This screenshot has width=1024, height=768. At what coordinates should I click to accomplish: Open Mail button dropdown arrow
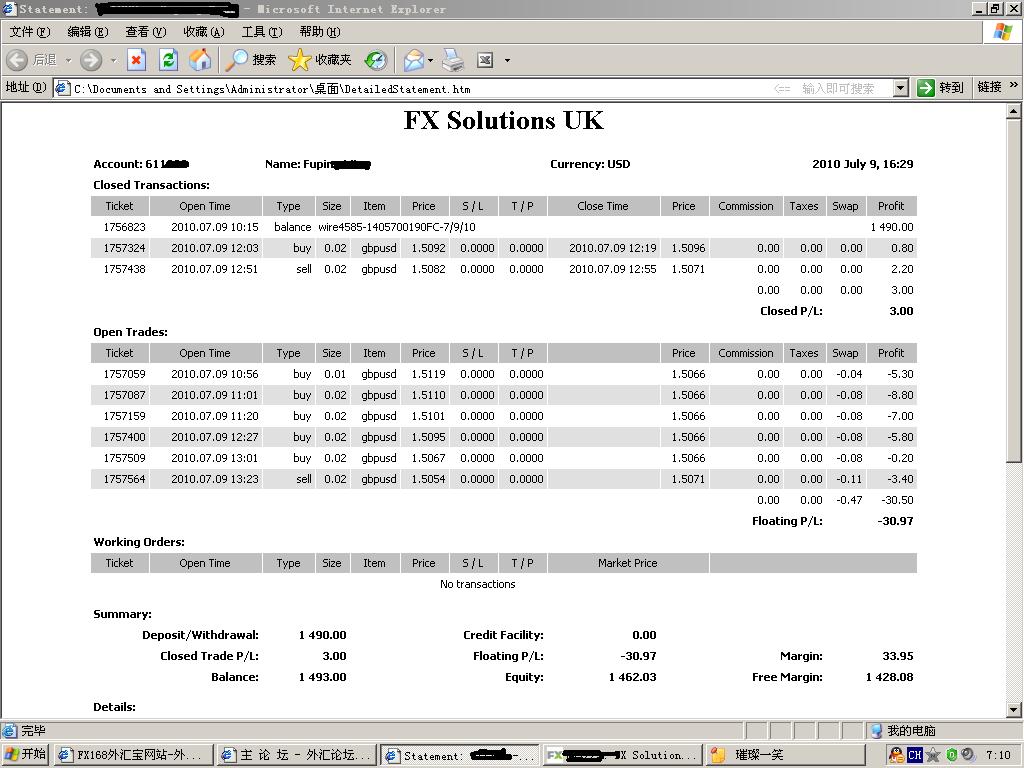[x=430, y=61]
